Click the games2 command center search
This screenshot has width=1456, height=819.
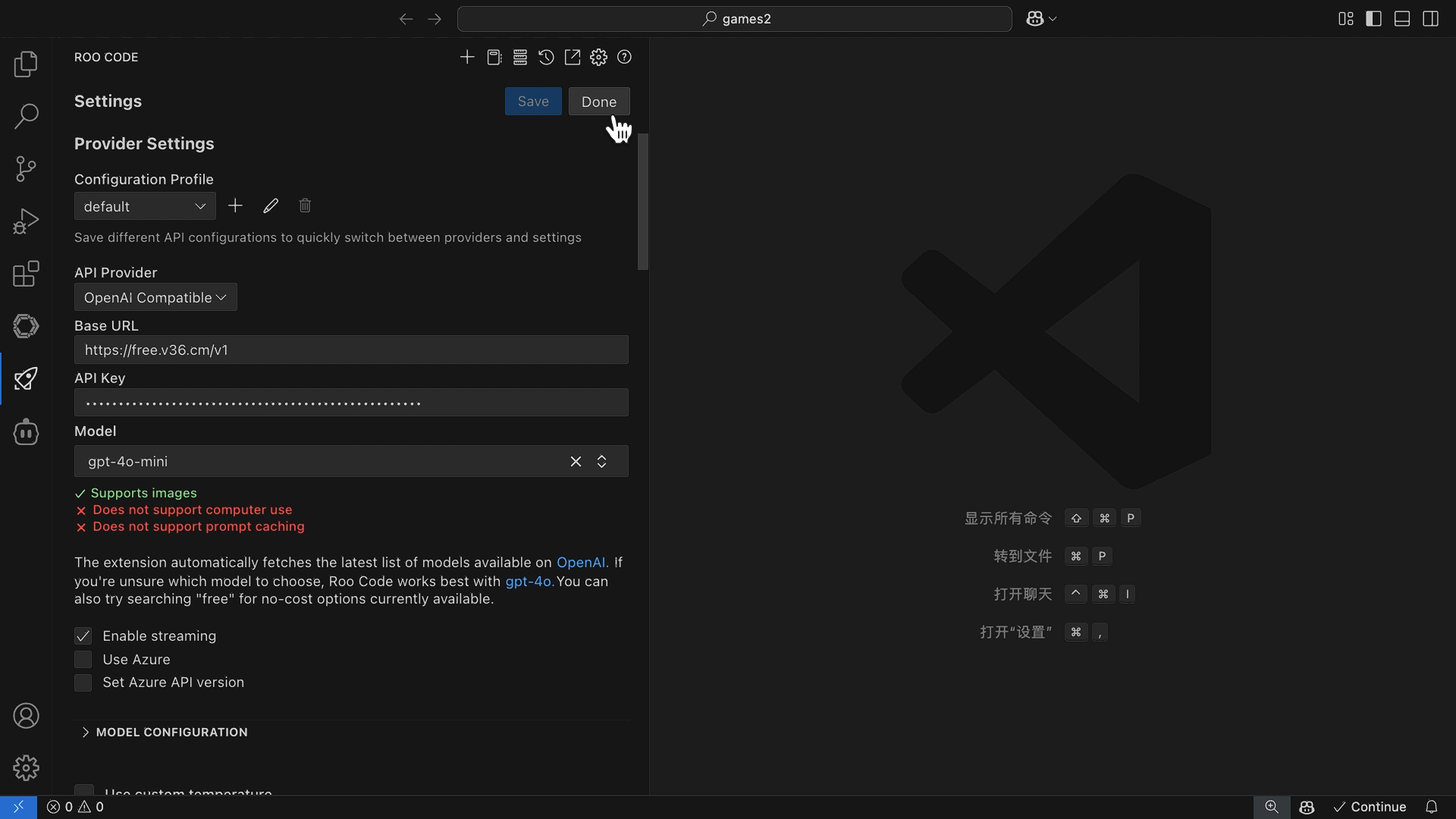click(x=734, y=19)
